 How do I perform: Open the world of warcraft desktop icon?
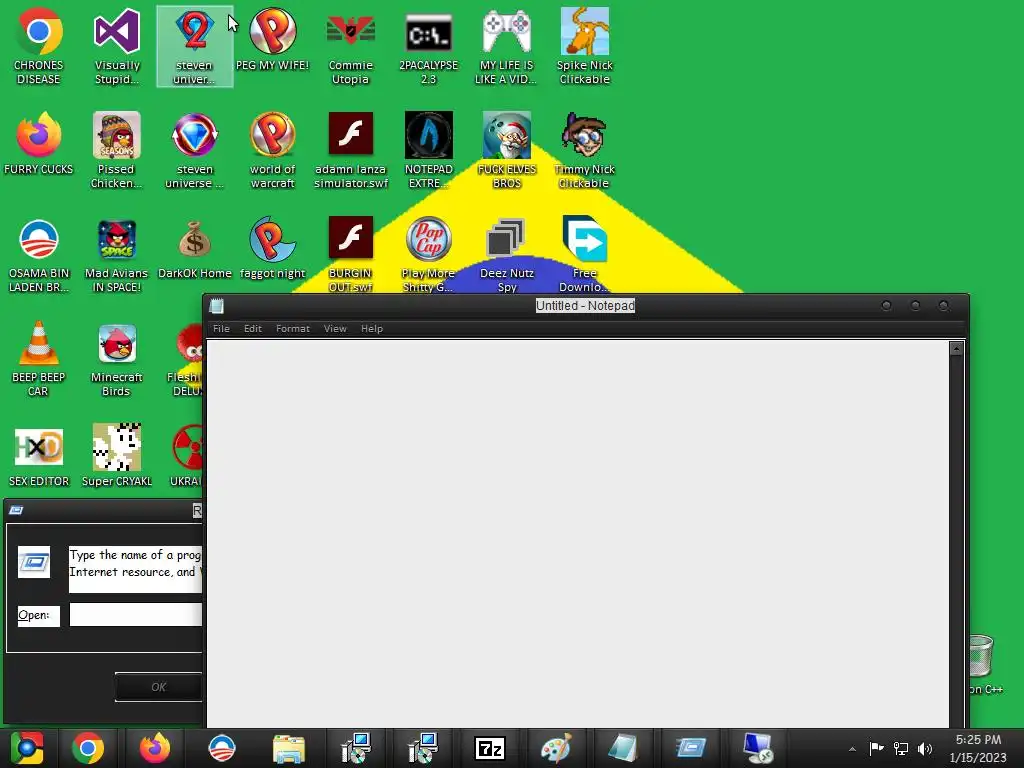(272, 151)
